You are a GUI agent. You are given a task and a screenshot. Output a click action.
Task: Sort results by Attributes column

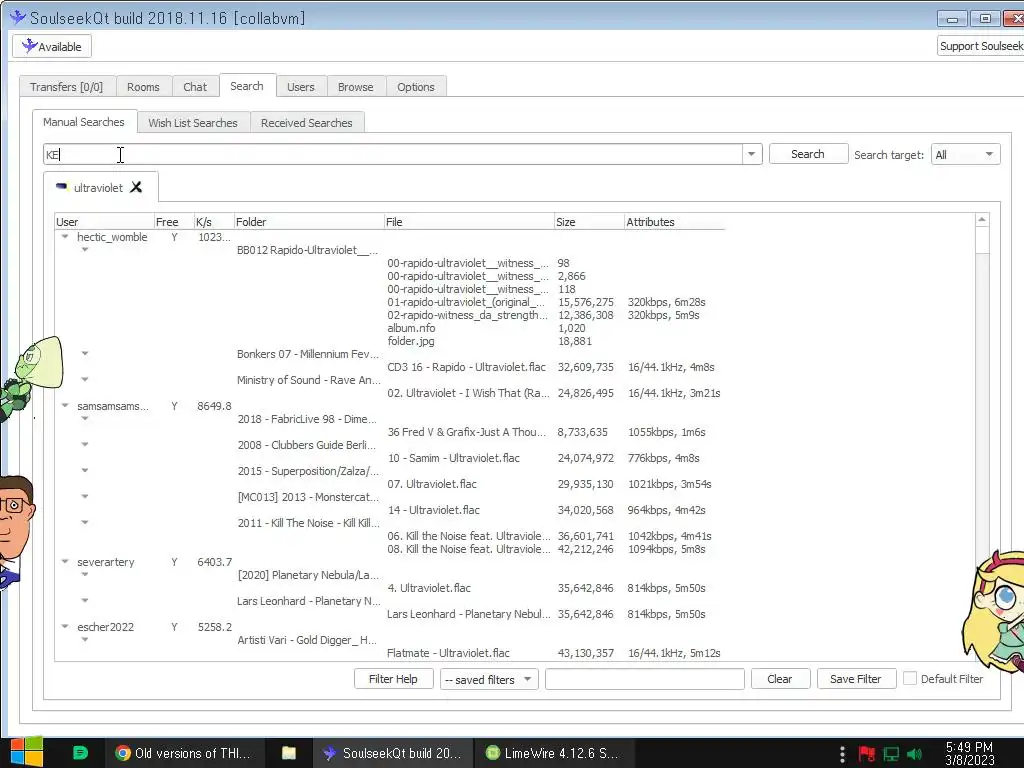click(x=674, y=222)
